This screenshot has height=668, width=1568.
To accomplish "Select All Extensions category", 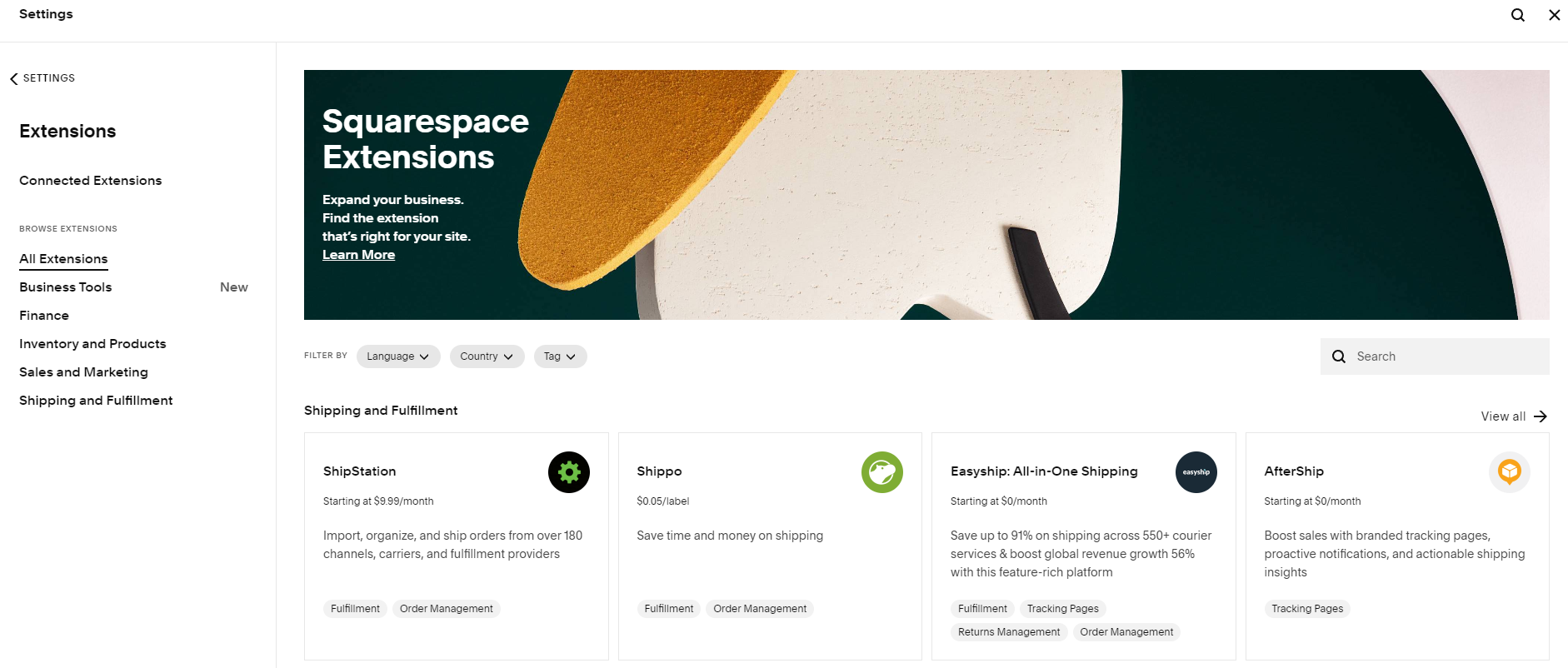I will pyautogui.click(x=63, y=259).
